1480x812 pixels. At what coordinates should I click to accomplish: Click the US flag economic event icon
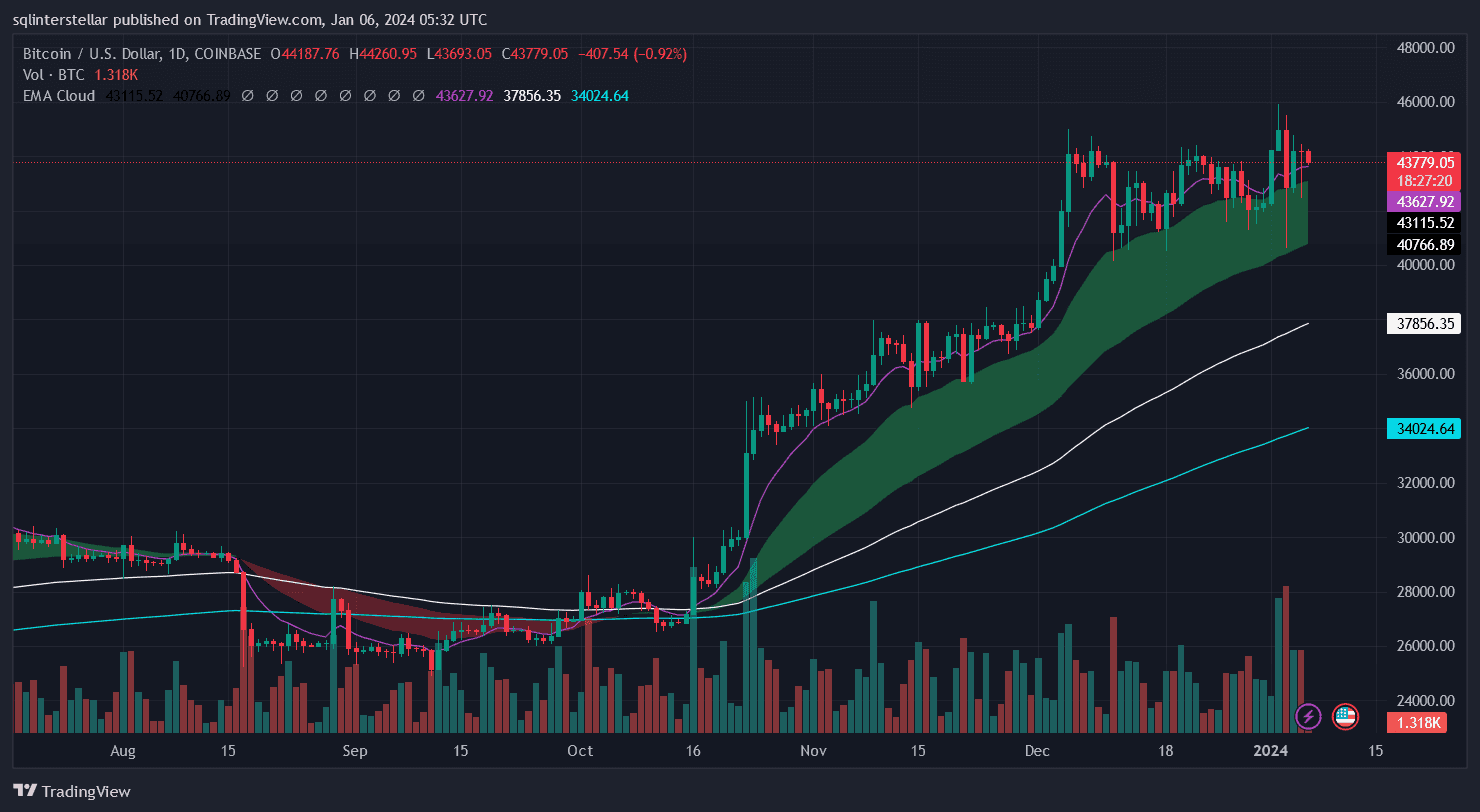pos(1344,716)
